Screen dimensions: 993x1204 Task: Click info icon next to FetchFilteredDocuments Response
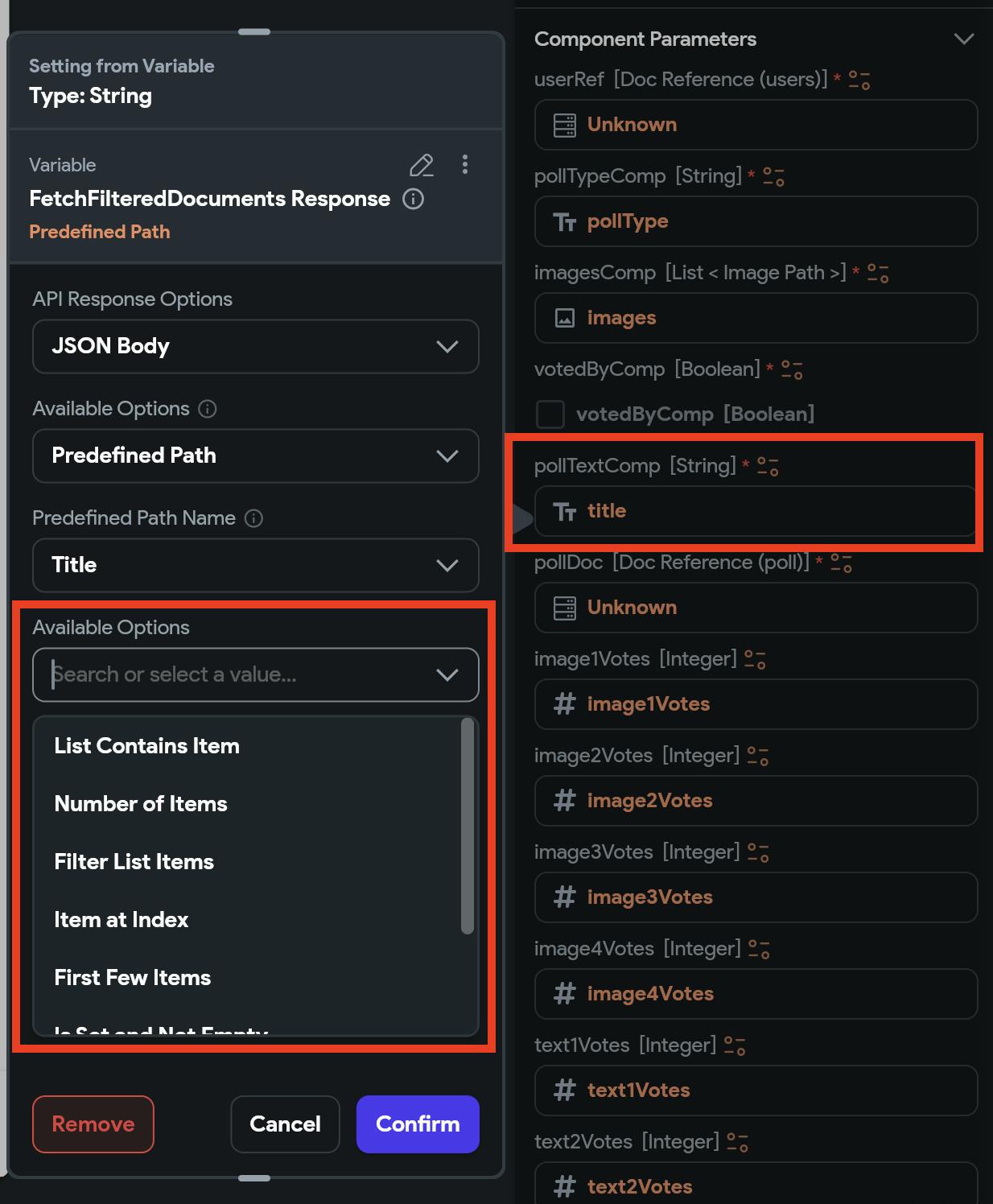tap(413, 199)
